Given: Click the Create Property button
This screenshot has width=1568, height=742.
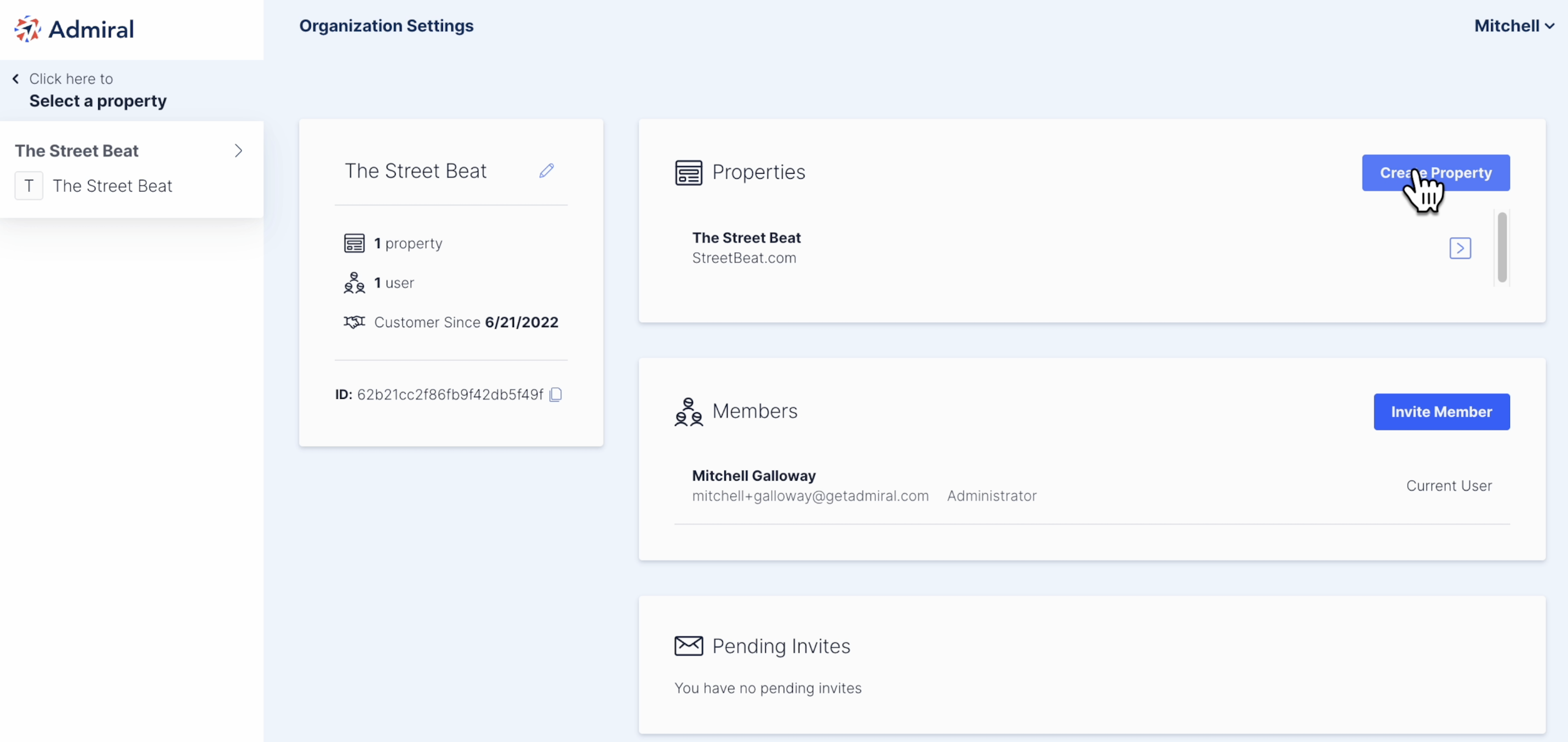Looking at the screenshot, I should 1435,172.
